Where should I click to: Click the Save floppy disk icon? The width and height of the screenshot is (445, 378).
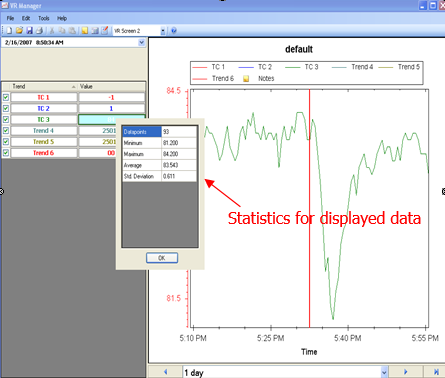tap(29, 31)
